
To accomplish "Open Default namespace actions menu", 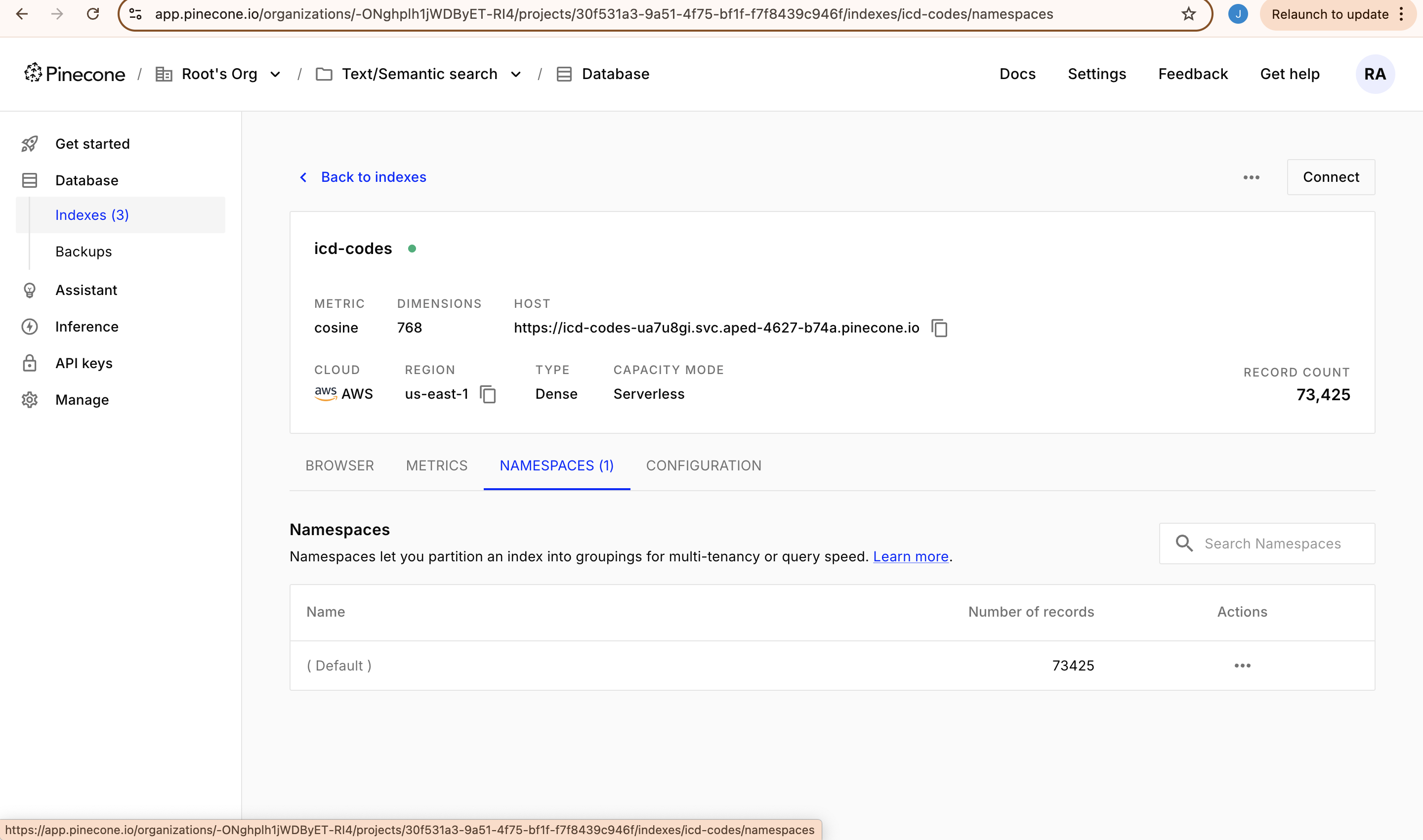I will coord(1242,666).
